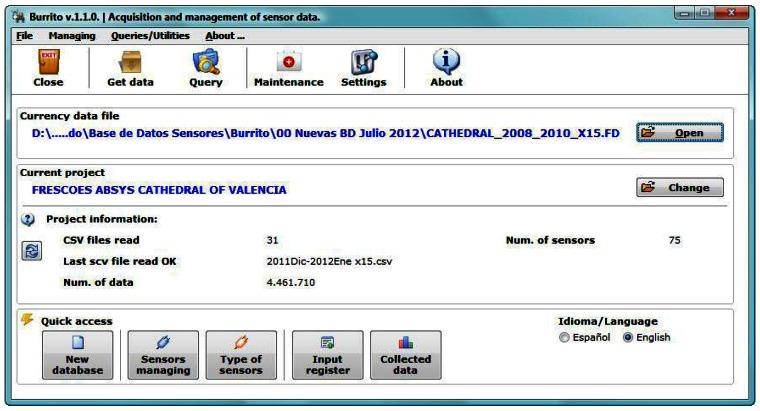Launch the Query toolbar tool
Viewport: 760px width, 411px height.
[x=206, y=69]
